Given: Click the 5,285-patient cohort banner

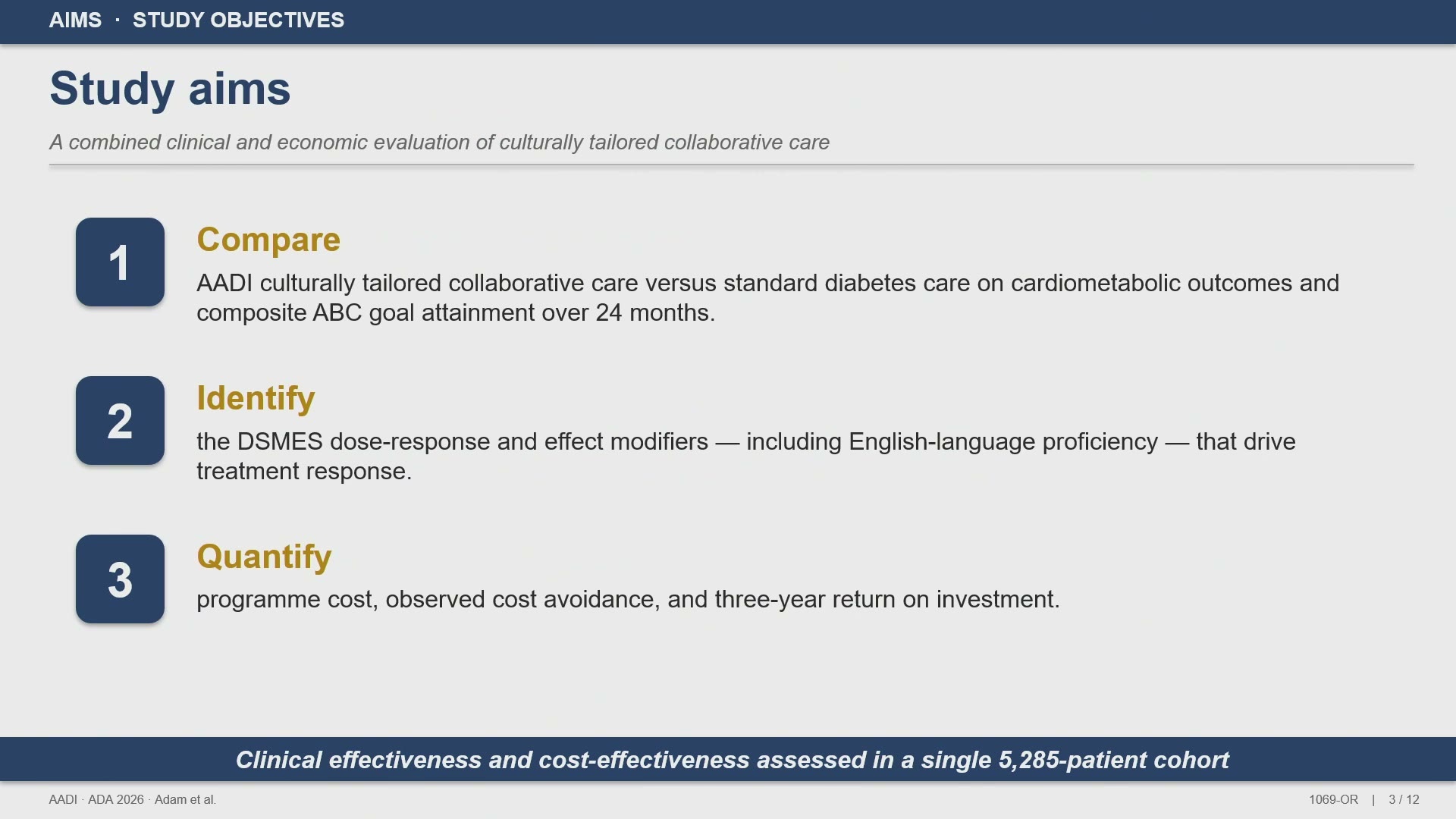Looking at the screenshot, I should [x=728, y=760].
